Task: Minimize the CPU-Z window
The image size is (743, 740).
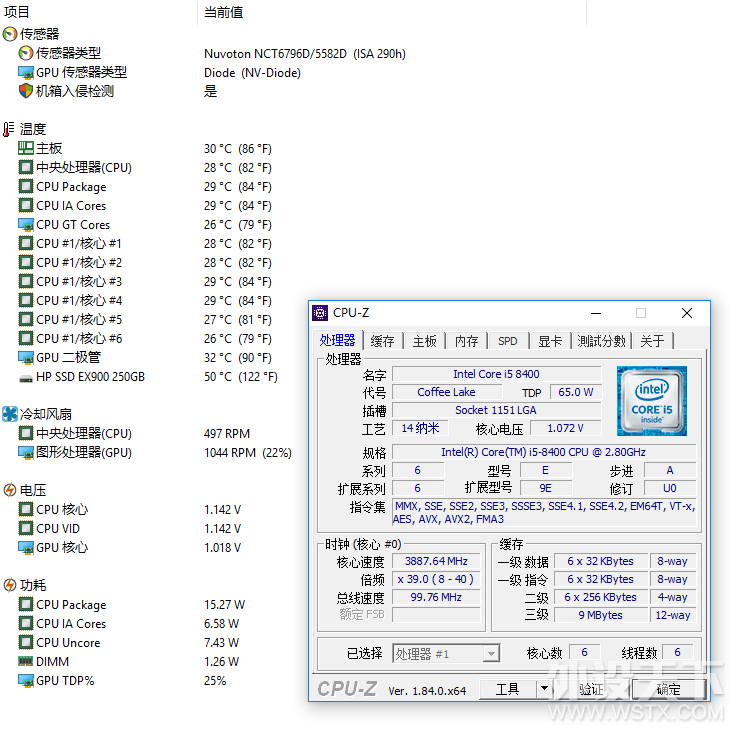Action: (x=596, y=313)
